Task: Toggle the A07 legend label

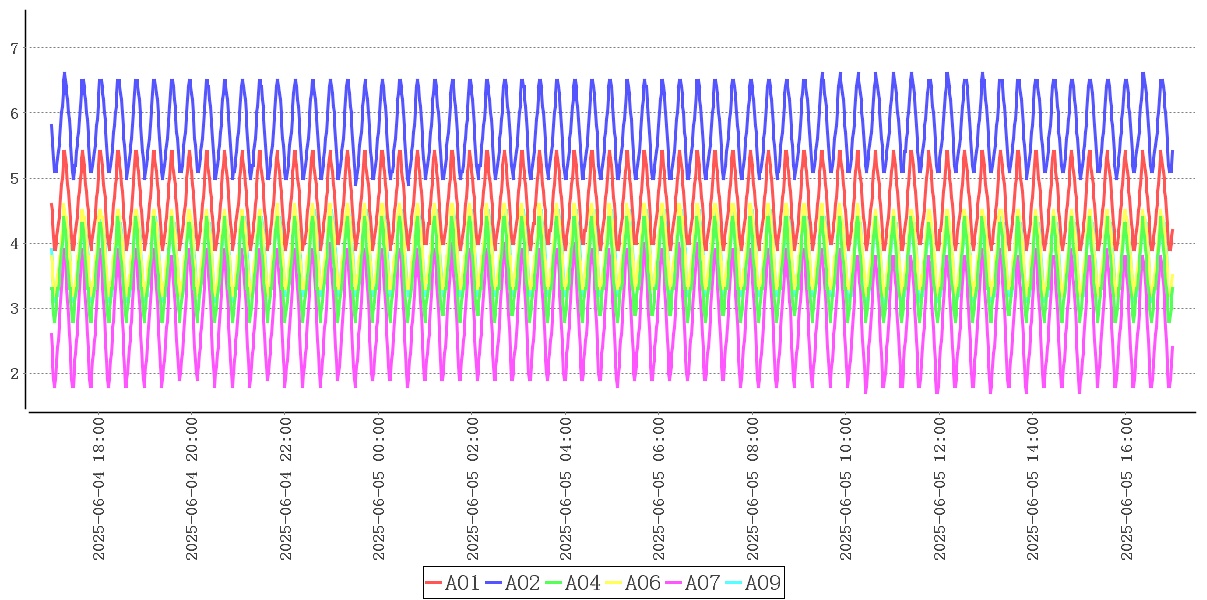Action: (702, 583)
